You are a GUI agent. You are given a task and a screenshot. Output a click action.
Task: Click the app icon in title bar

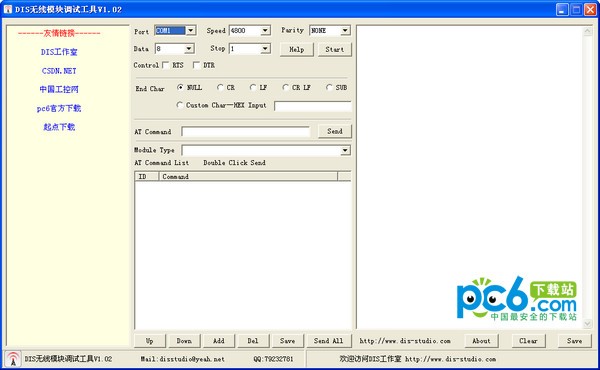(8, 9)
